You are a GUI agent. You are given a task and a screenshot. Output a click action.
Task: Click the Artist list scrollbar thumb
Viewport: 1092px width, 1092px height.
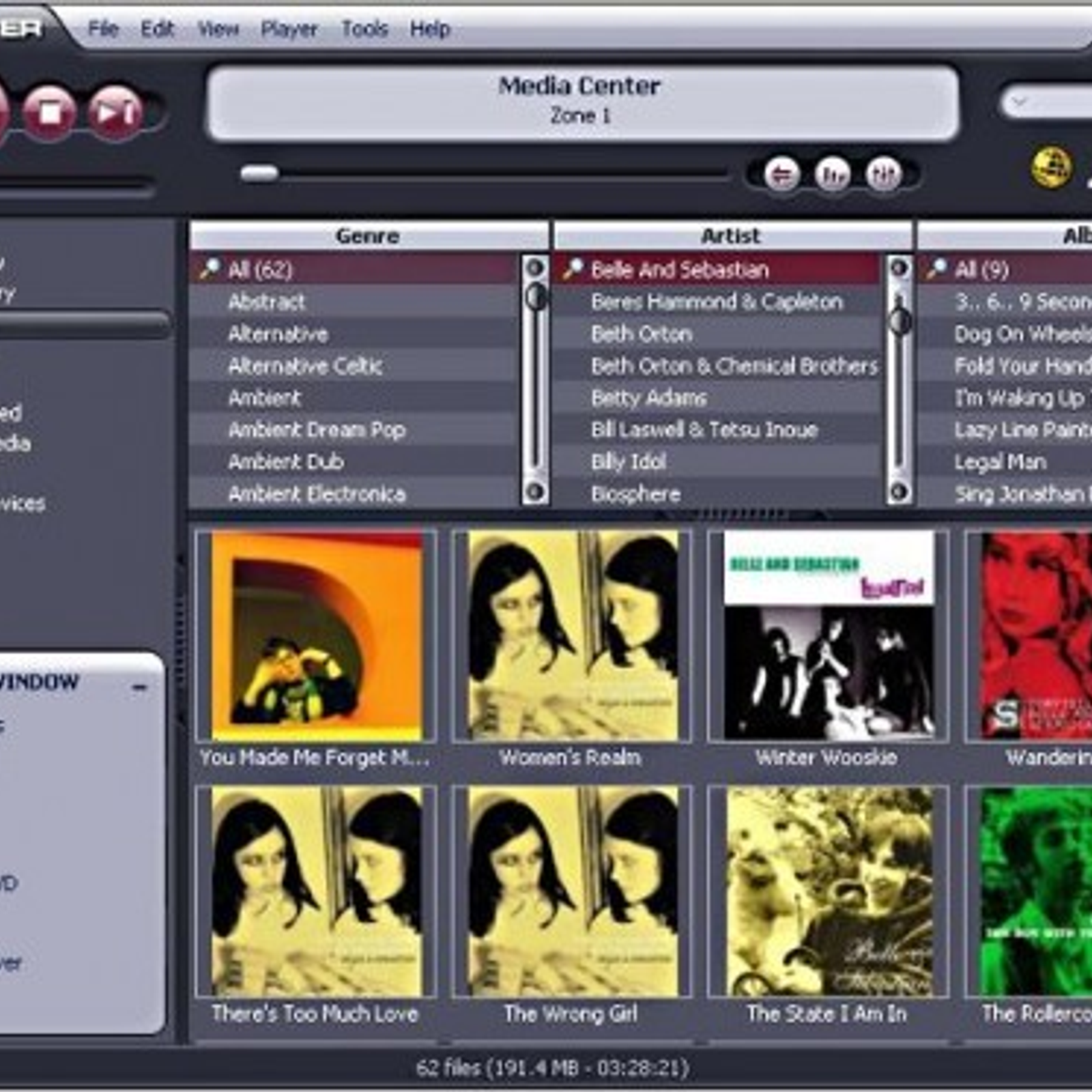(x=900, y=321)
